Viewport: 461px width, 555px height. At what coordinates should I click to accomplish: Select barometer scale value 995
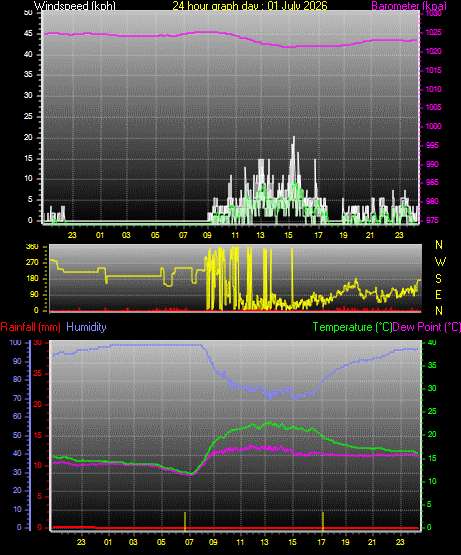pos(432,145)
